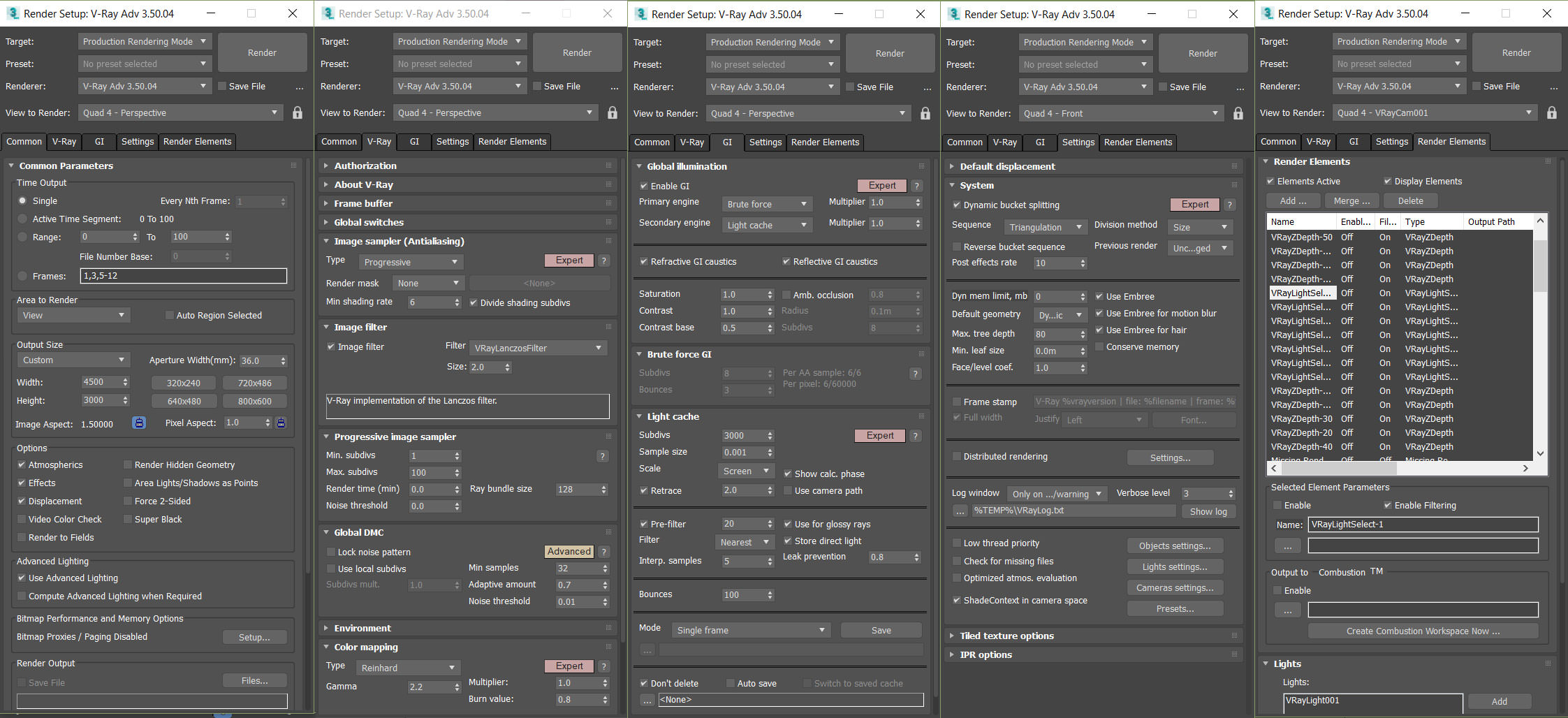Uncheck Elements Active

pyautogui.click(x=1270, y=181)
